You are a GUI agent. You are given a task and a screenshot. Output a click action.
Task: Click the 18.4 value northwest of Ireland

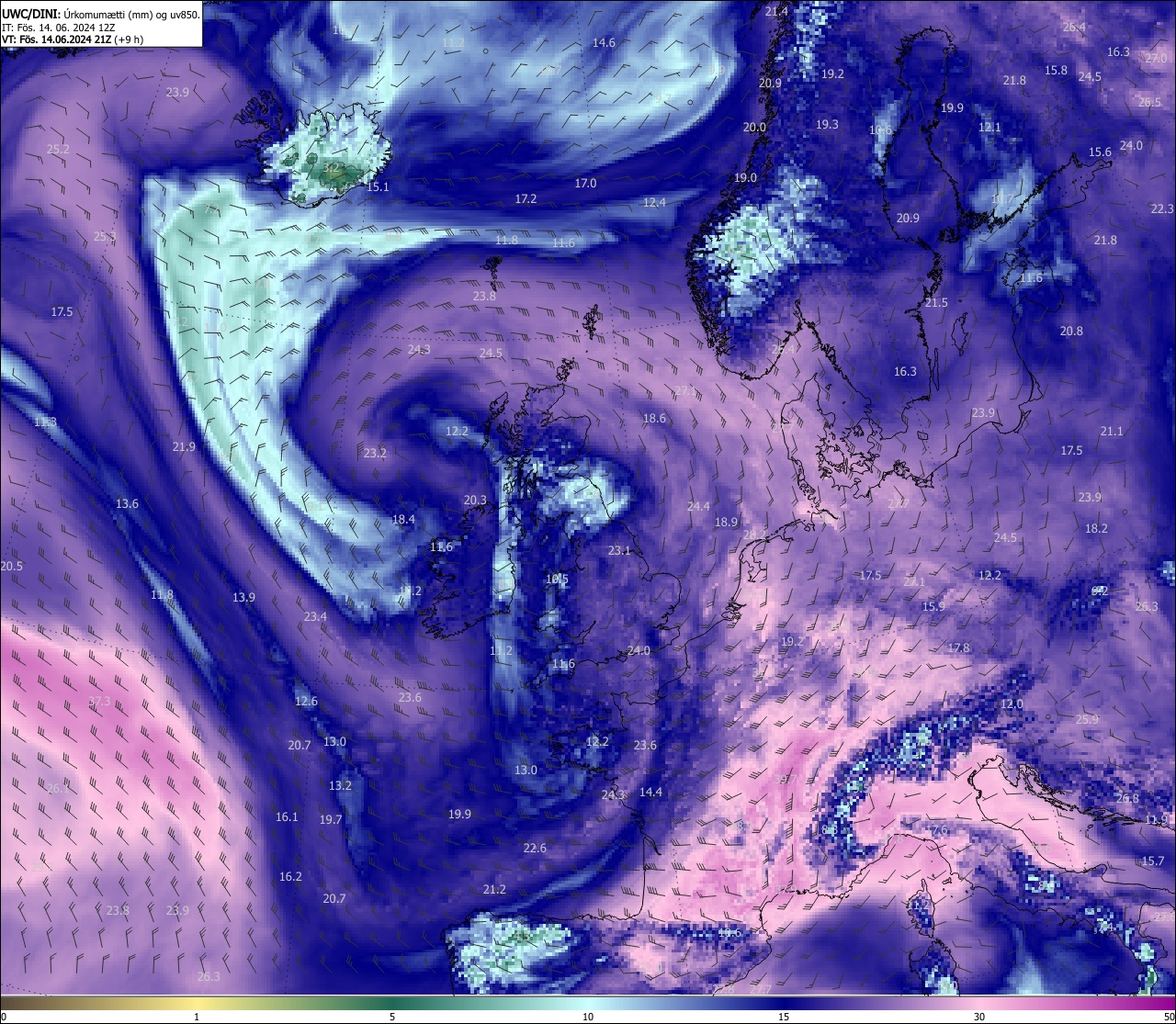pyautogui.click(x=403, y=519)
